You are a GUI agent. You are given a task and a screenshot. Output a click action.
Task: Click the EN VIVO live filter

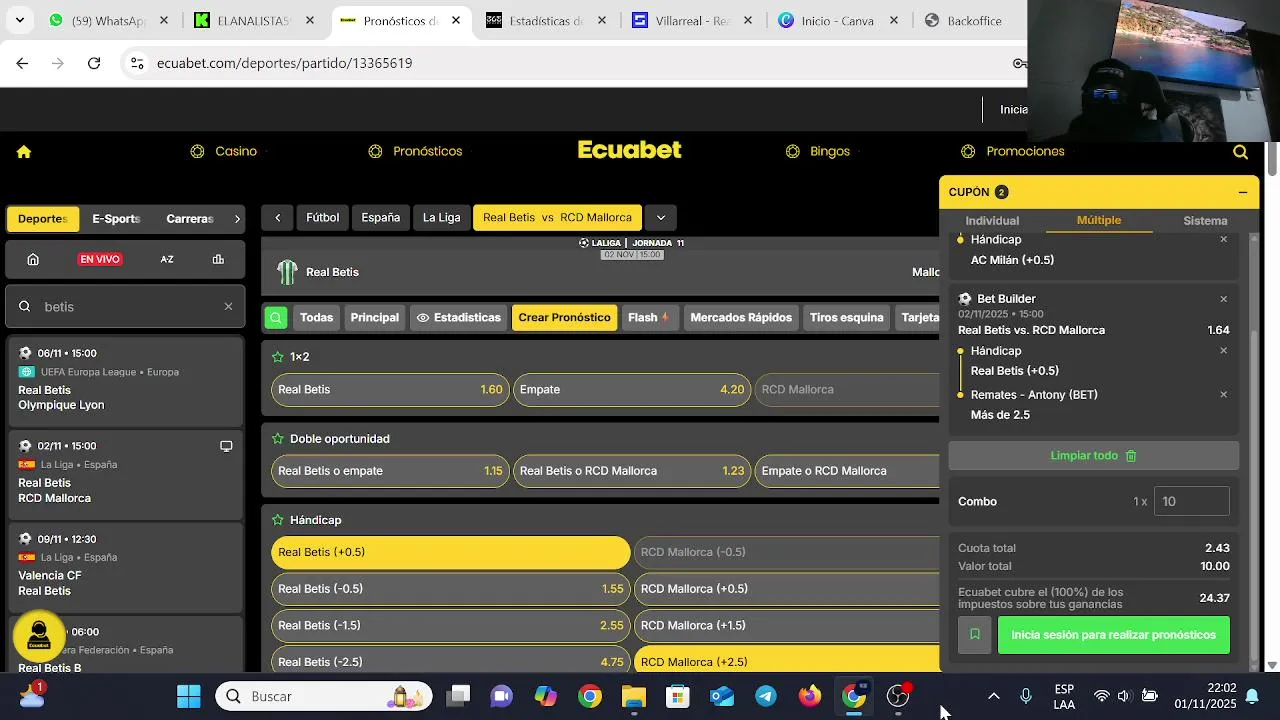point(100,259)
